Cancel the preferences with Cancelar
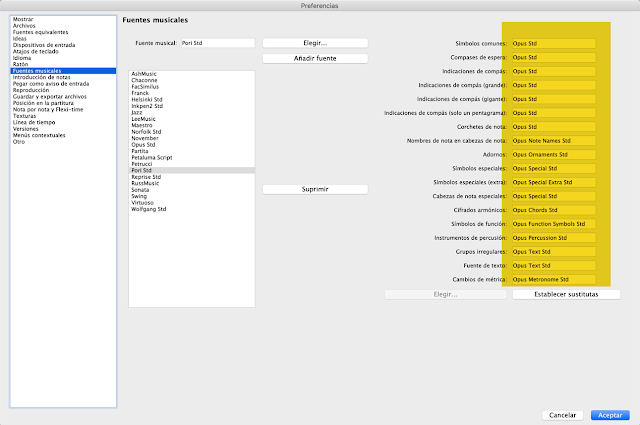Image resolution: width=640 pixels, height=425 pixels. [x=562, y=415]
